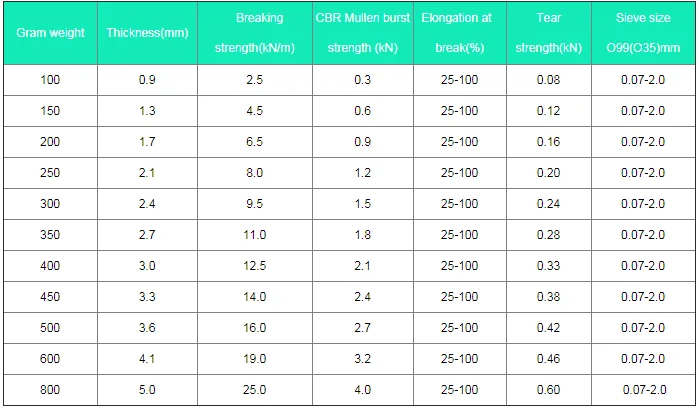Image resolution: width=699 pixels, height=408 pixels.
Task: Select the Thickness(mm) header cell
Action: tap(148, 33)
